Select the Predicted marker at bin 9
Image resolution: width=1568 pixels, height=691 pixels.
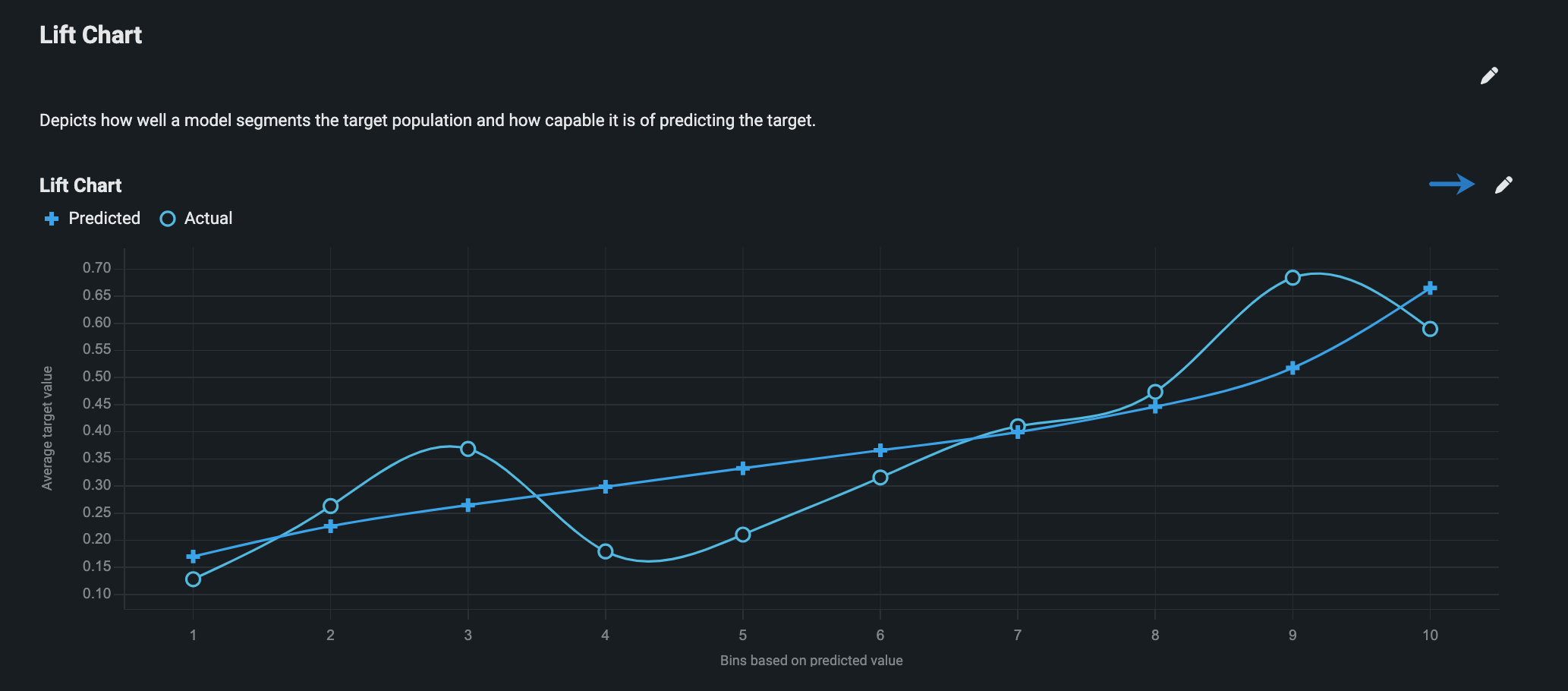coord(1292,368)
